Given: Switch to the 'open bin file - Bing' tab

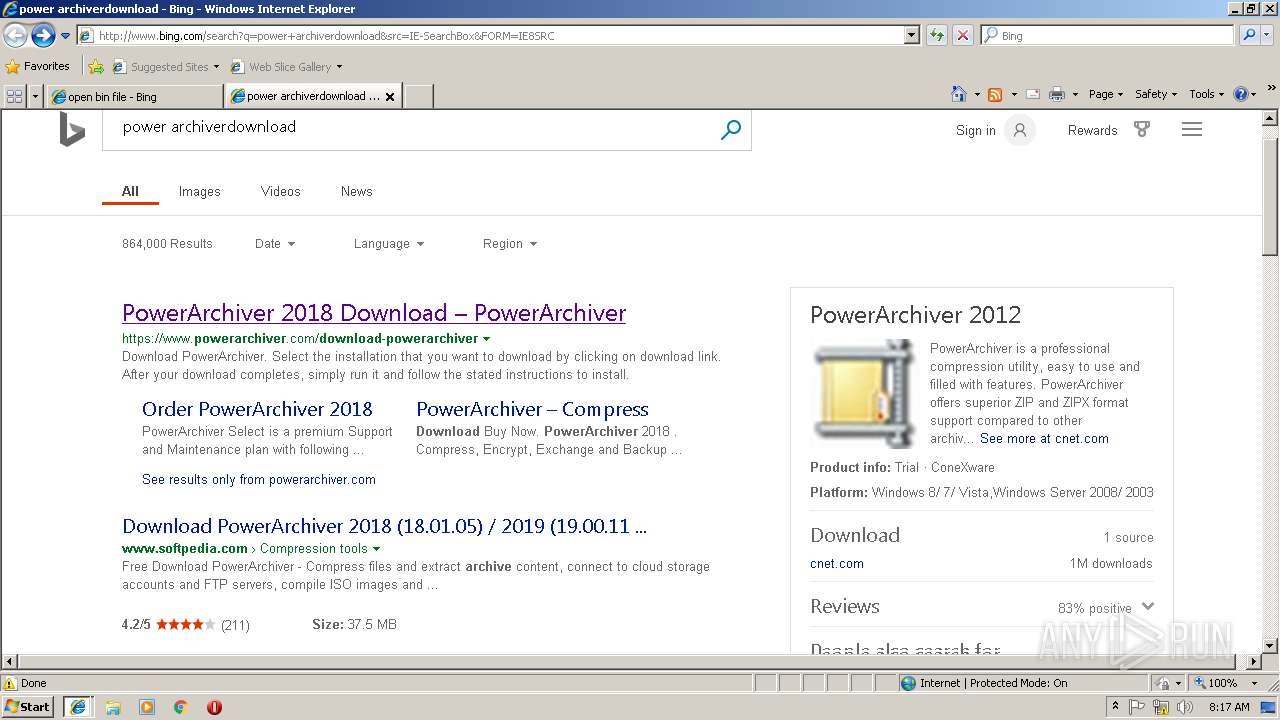Looking at the screenshot, I should 135,97.
